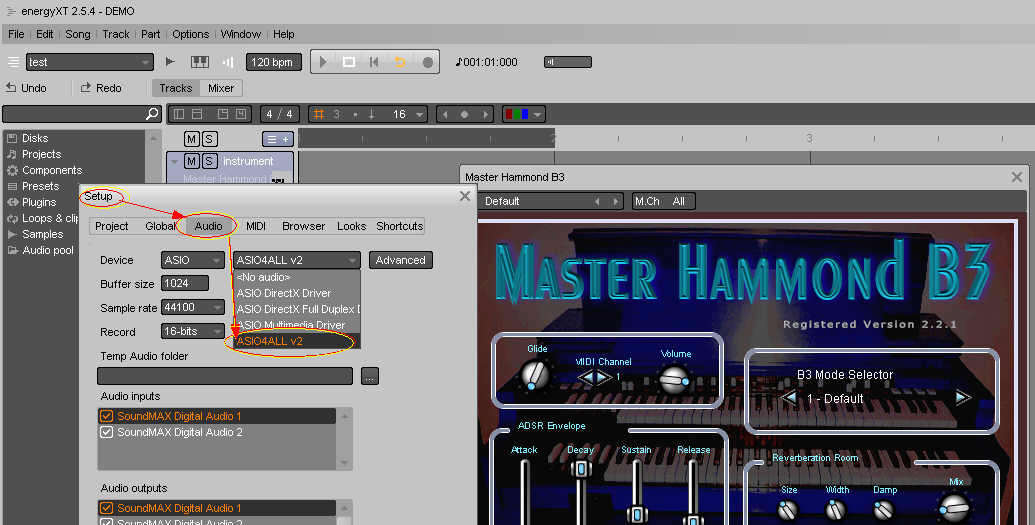Uncheck SoundMAX Digital Audio 2 under Audio inputs
1035x525 pixels.
point(106,432)
